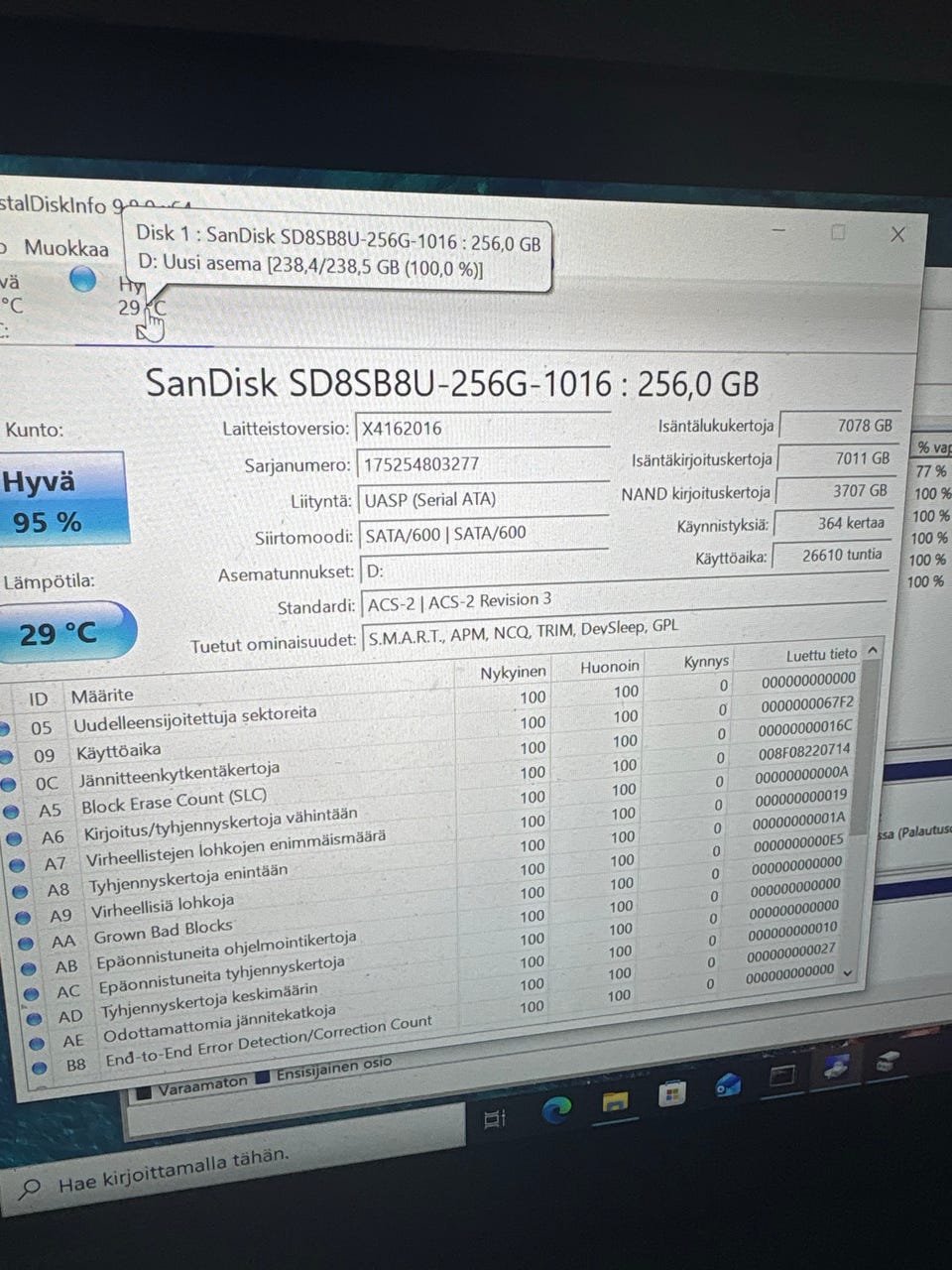Click the status circle for row A8
The height and width of the screenshot is (1270, 952).
click(20, 890)
